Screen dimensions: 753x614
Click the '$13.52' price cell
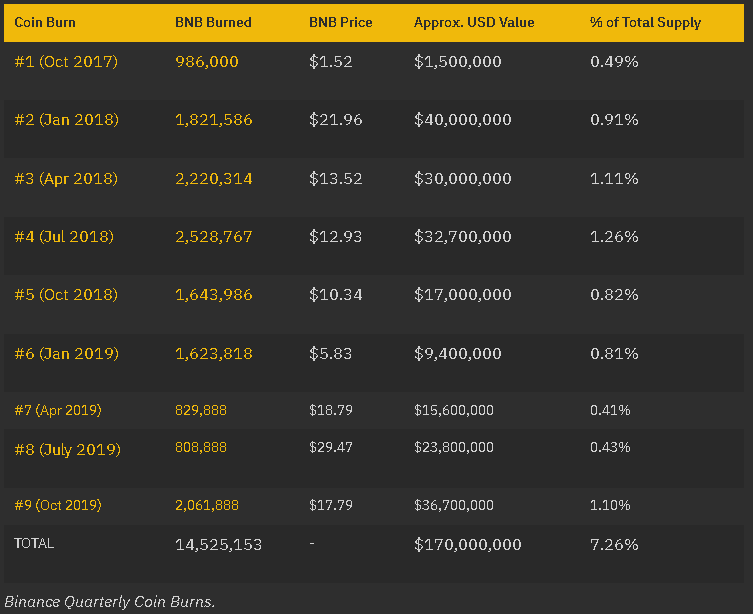coord(336,179)
